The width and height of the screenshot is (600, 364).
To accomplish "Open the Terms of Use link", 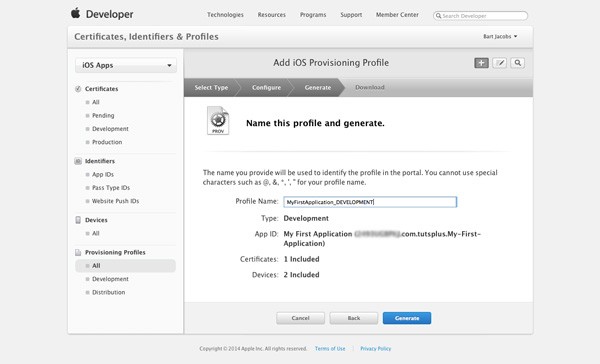I will click(x=330, y=349).
